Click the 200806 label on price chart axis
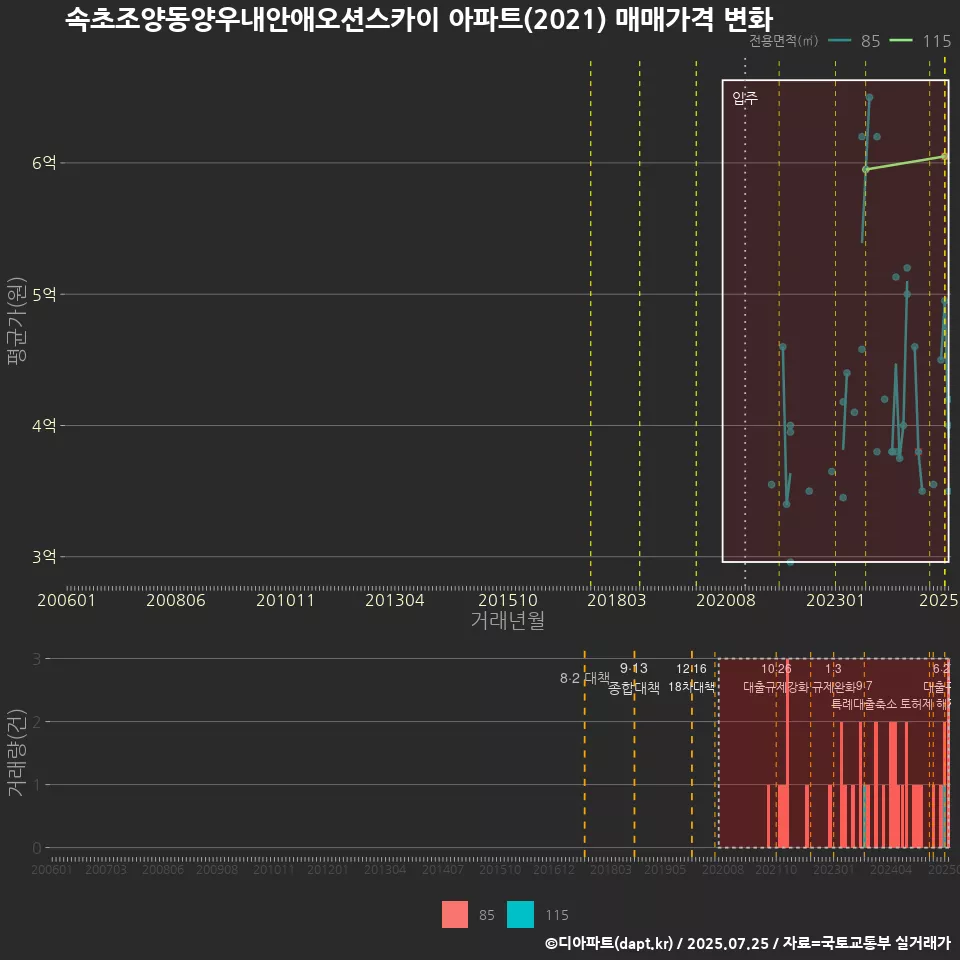The image size is (960, 960). (176, 600)
